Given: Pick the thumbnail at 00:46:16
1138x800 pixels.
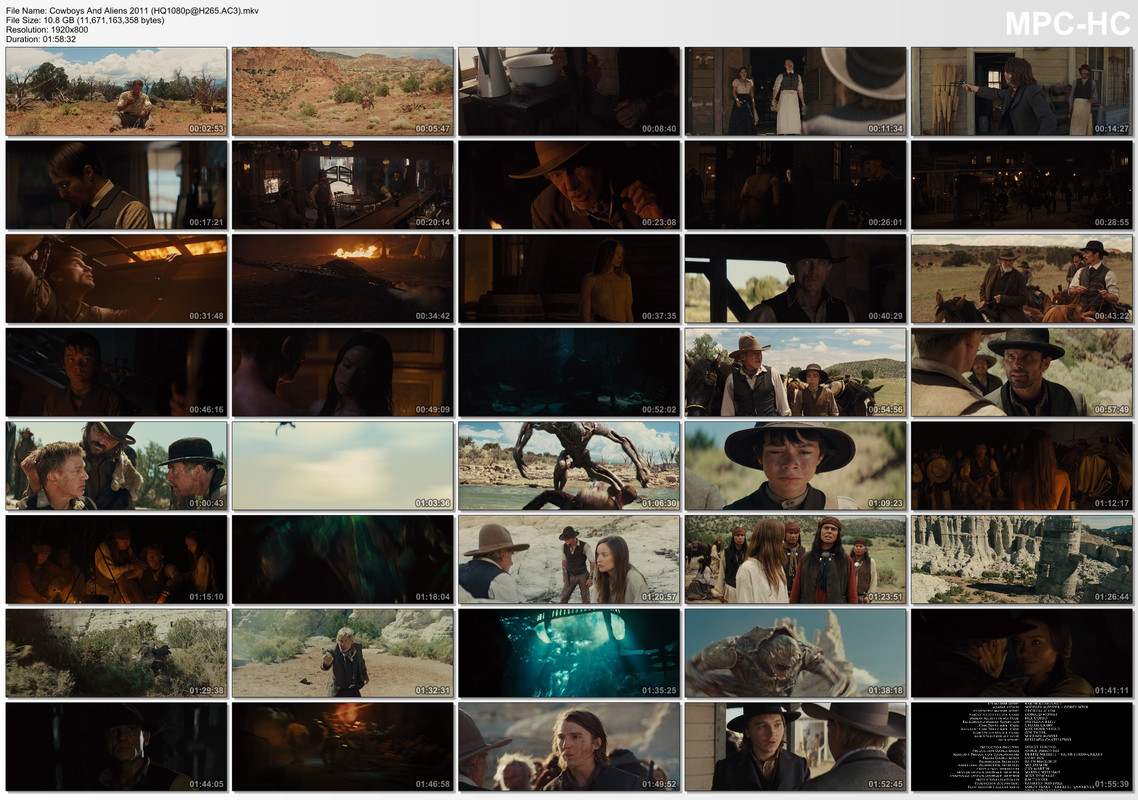Looking at the screenshot, I should pyautogui.click(x=116, y=372).
